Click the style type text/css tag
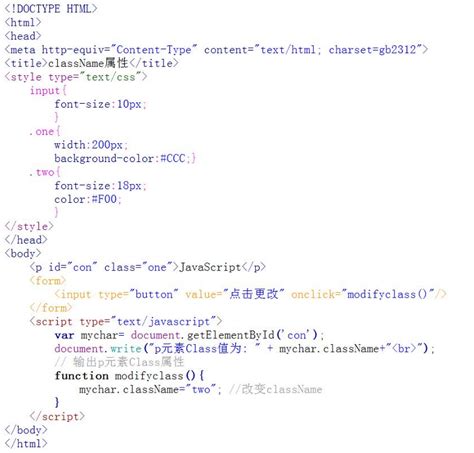The height and width of the screenshot is (453, 474). click(x=76, y=77)
